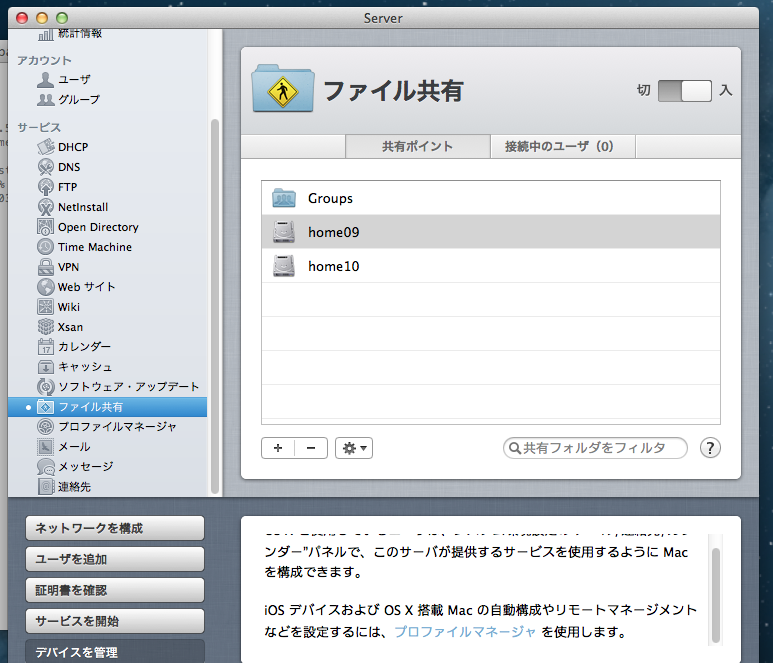The image size is (773, 663).
Task: Open the プロファイルマネージャ hyperlink in help text
Action: pyautogui.click(x=464, y=631)
